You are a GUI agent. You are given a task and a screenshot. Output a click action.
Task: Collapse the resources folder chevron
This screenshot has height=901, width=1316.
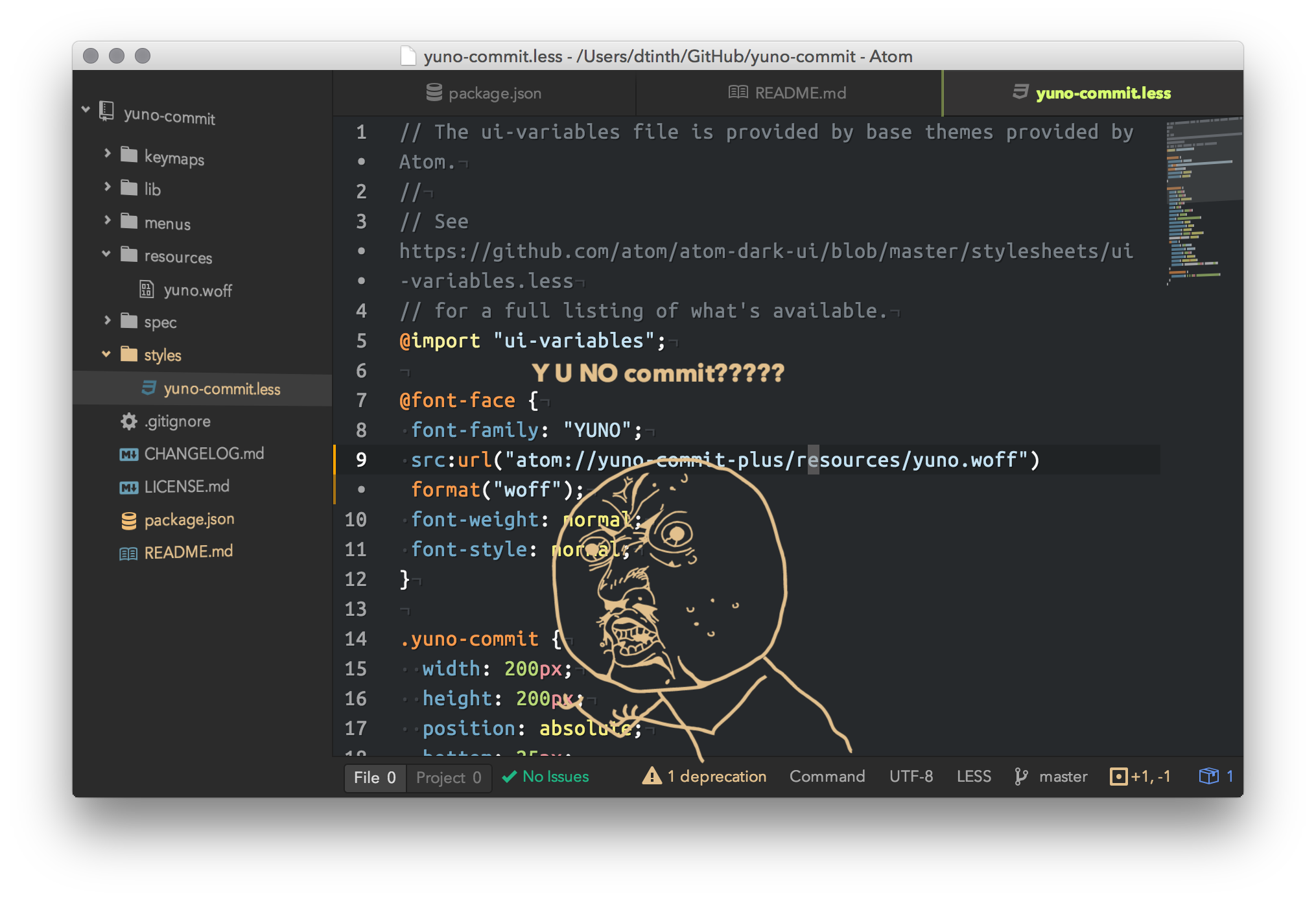[106, 254]
